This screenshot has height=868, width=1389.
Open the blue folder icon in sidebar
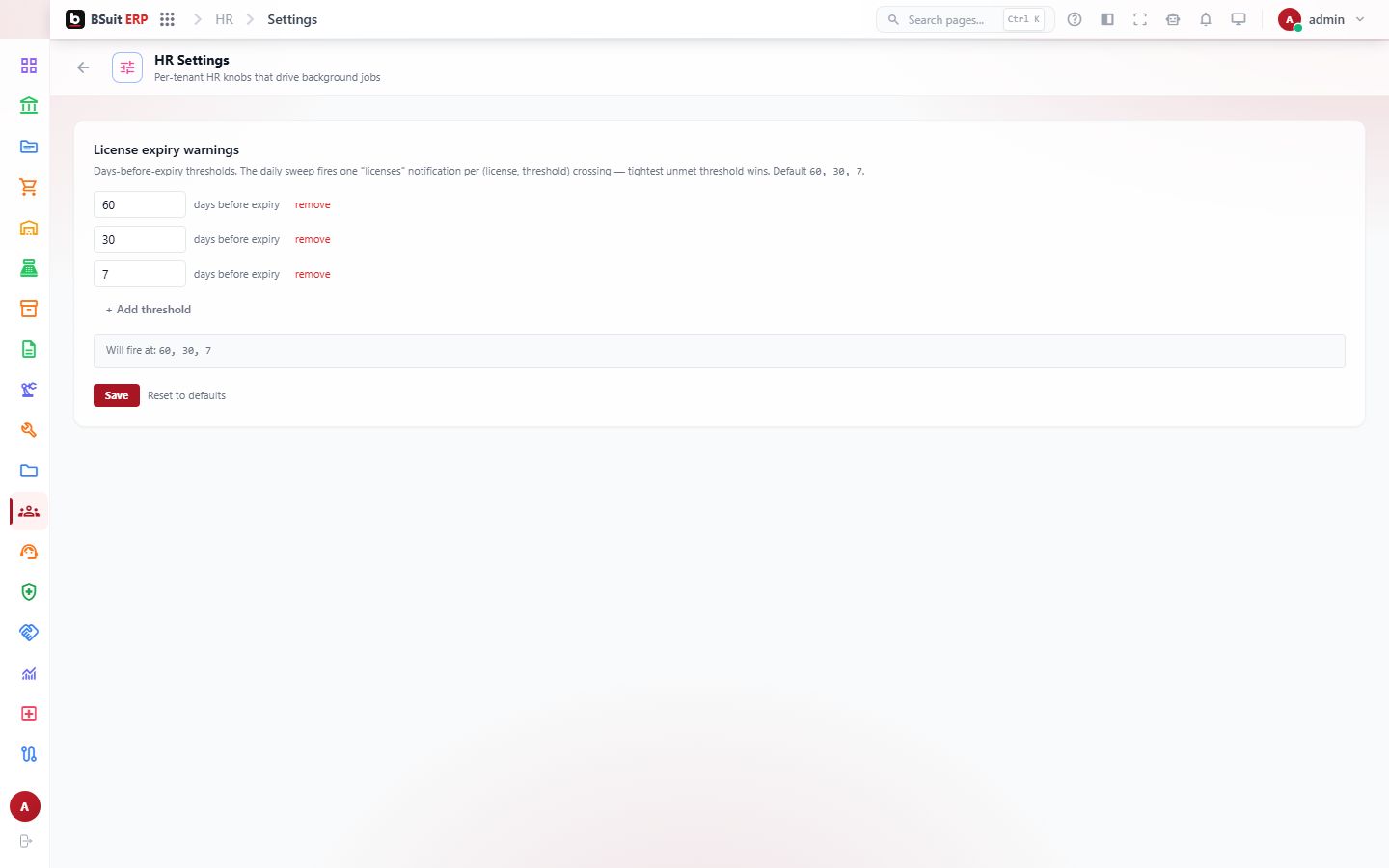(29, 471)
